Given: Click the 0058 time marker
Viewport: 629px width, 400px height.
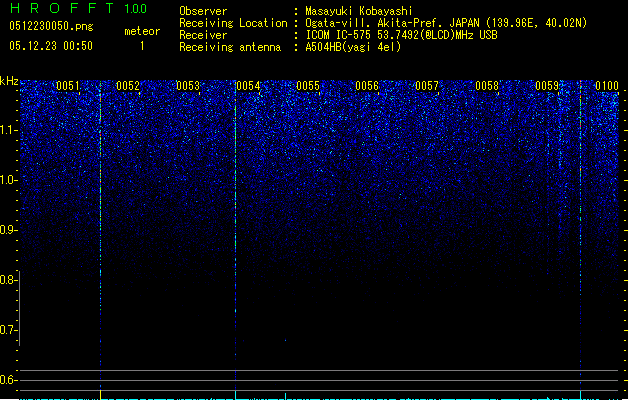Looking at the screenshot, I should (487, 86).
